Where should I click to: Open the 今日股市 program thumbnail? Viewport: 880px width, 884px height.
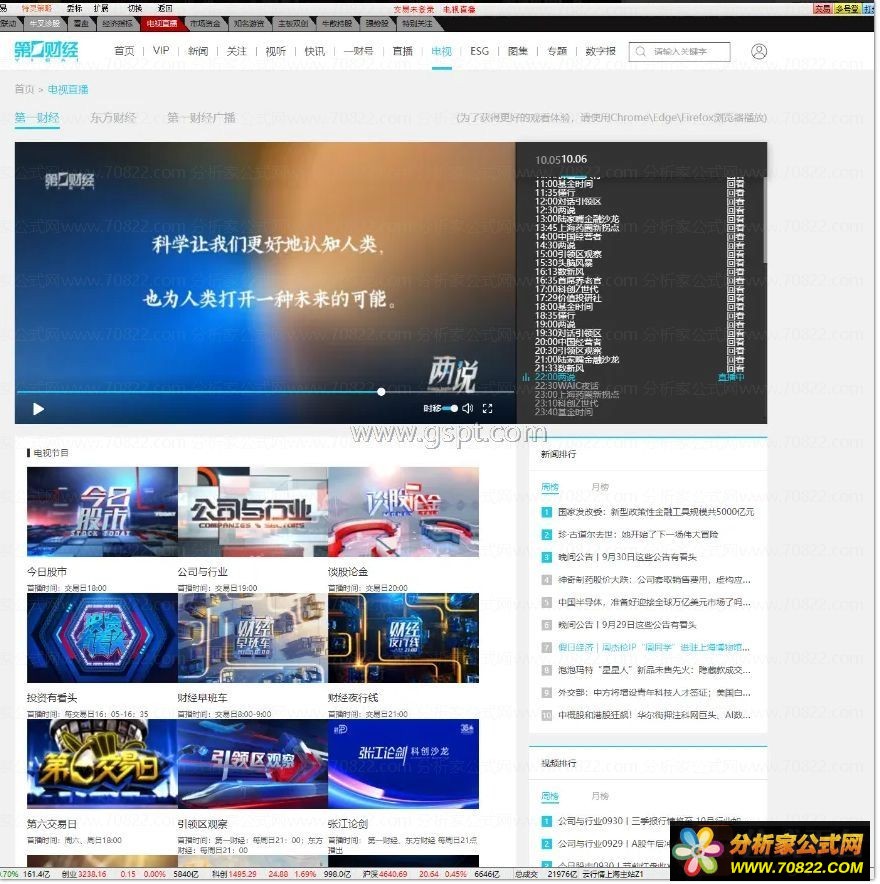102,512
